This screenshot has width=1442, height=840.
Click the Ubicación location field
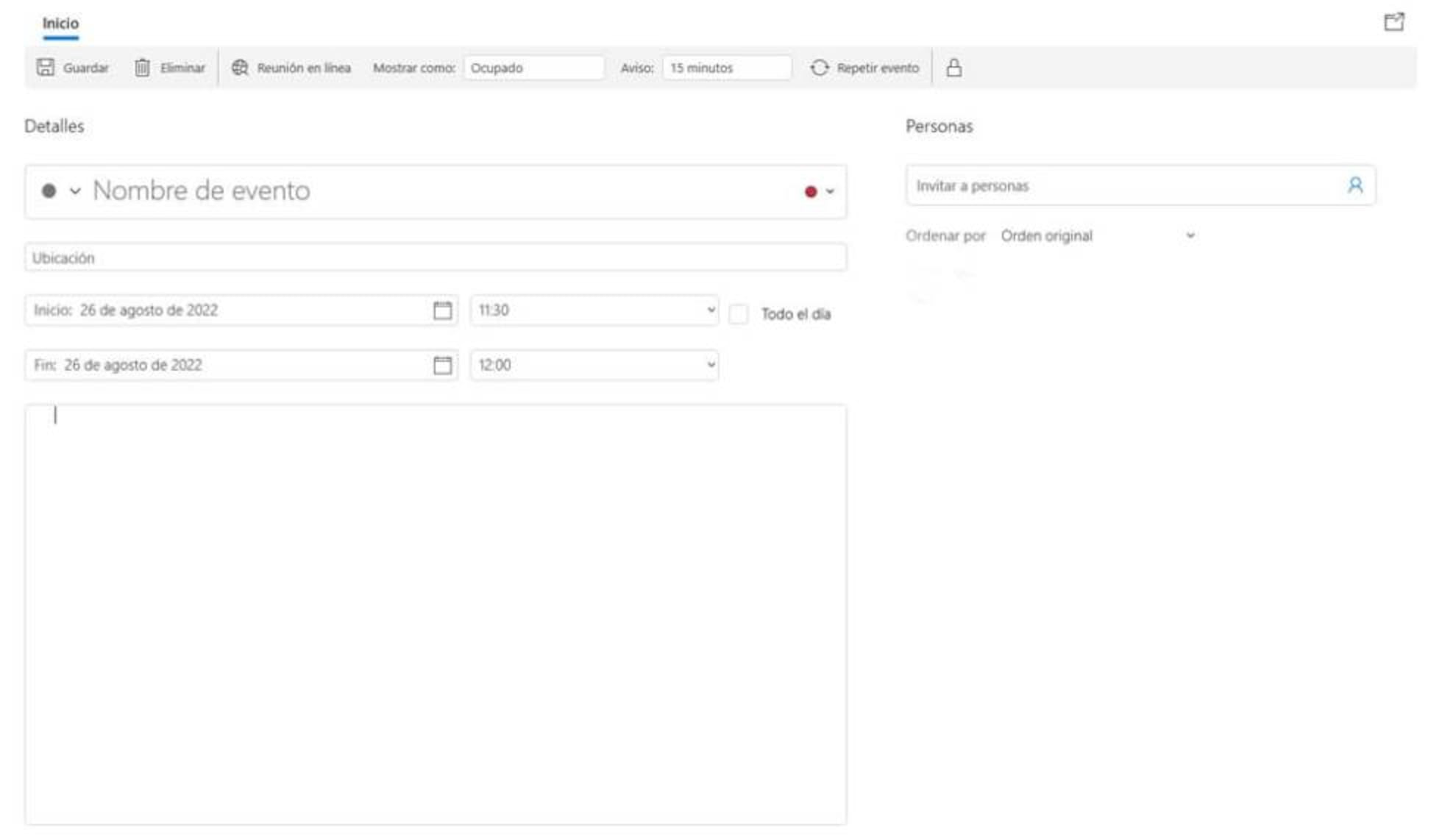(436, 258)
